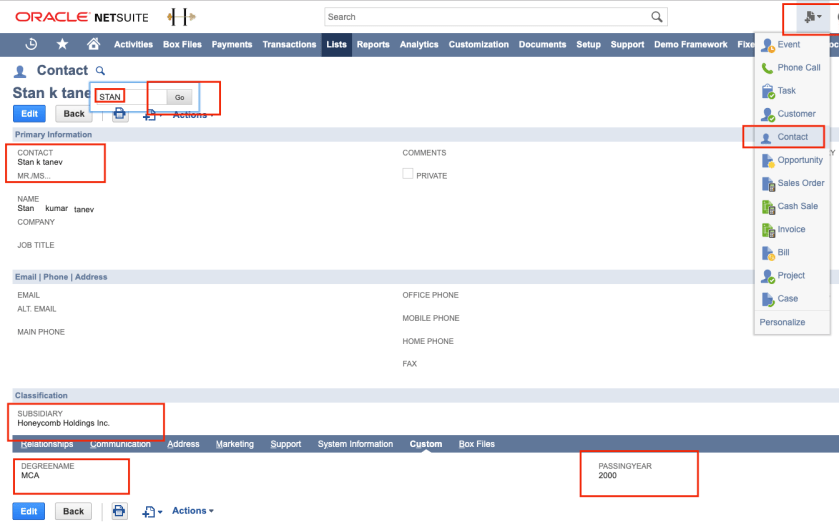
Task: Click the bottom print icon
Action: [x=119, y=511]
